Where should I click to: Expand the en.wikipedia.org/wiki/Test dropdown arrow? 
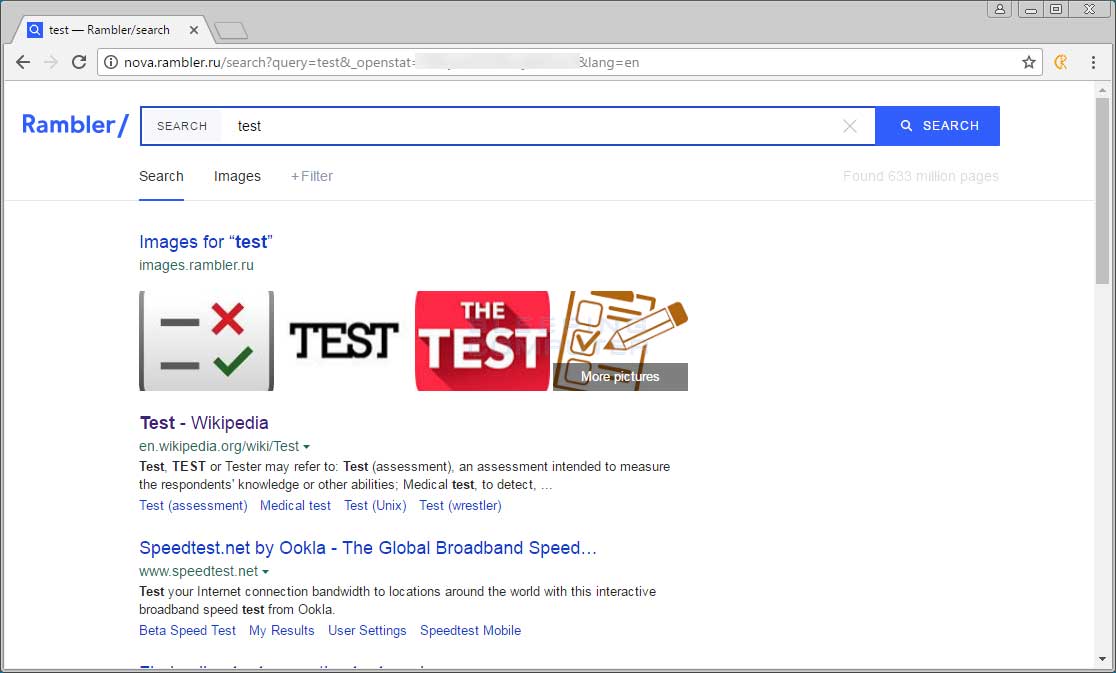click(306, 447)
